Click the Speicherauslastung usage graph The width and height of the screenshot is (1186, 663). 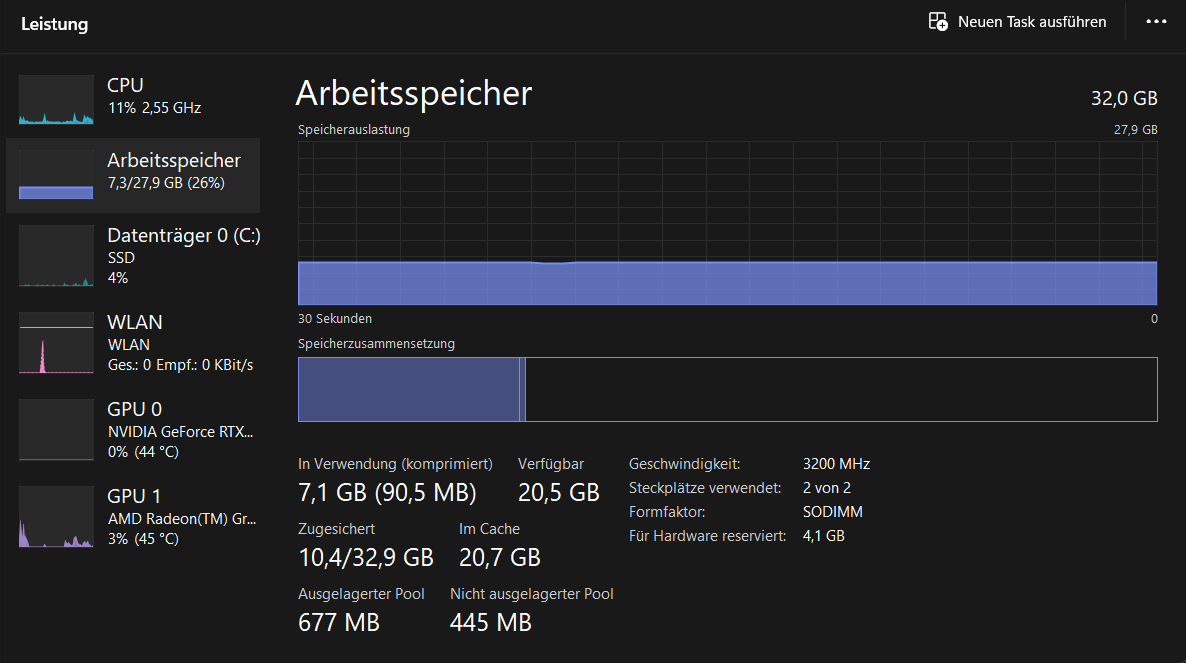(727, 222)
